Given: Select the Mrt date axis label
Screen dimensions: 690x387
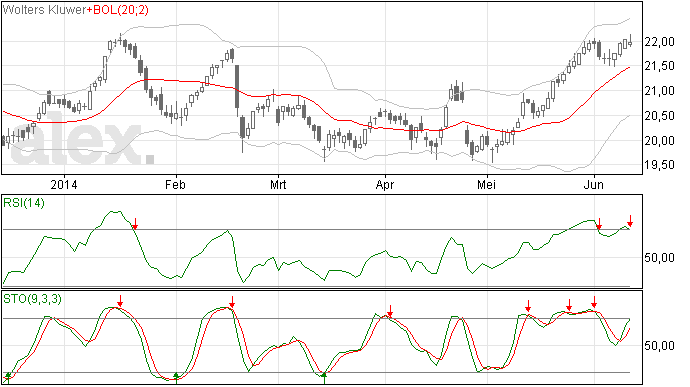Looking at the screenshot, I should 278,184.
